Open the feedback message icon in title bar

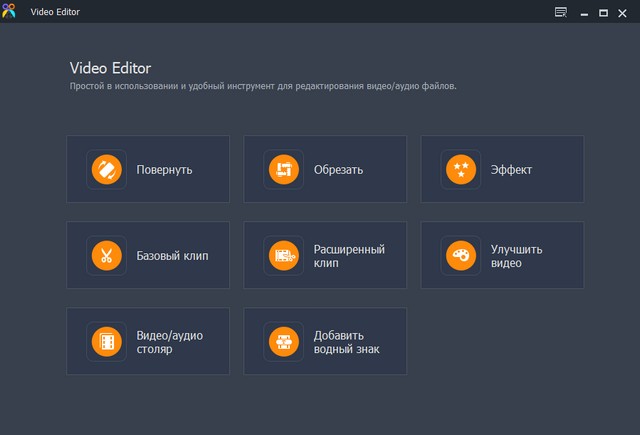click(x=561, y=12)
